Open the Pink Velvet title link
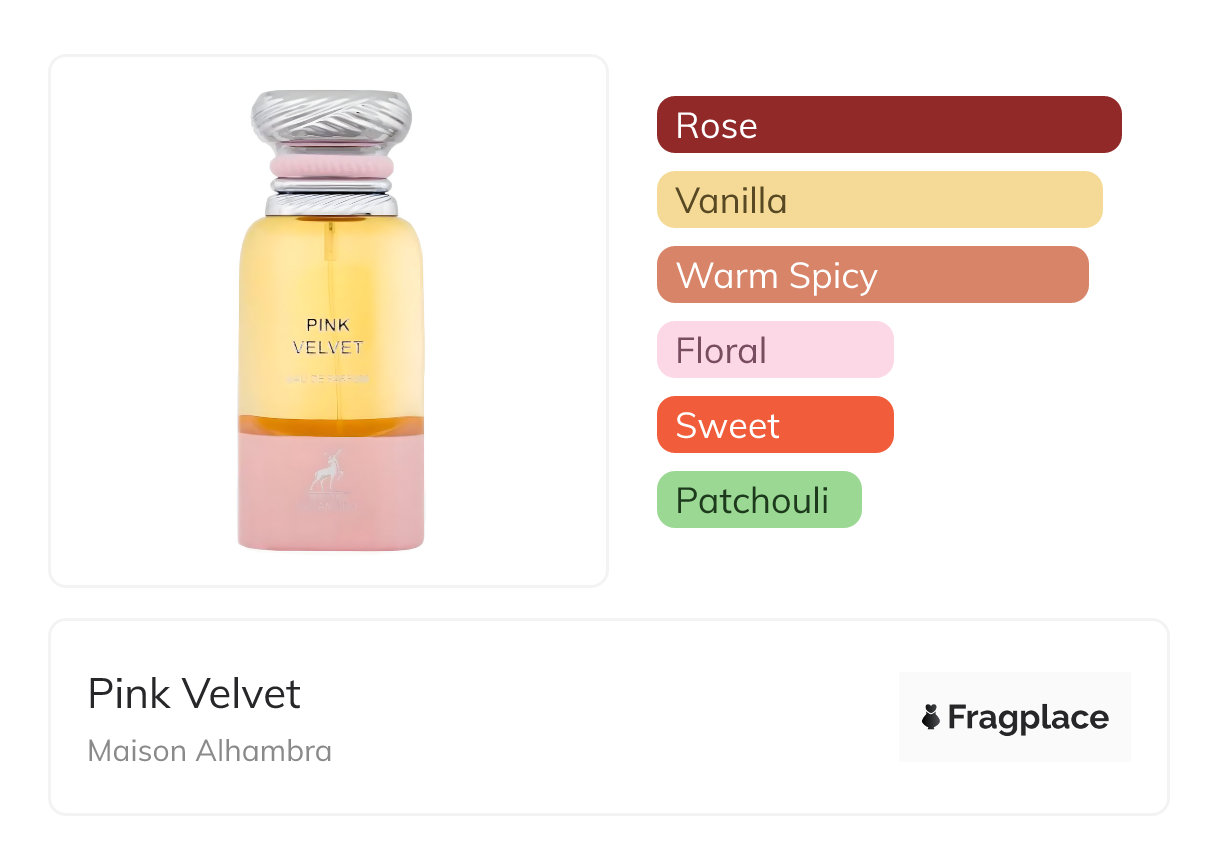Screen dimensions: 1218x864 pyautogui.click(x=194, y=694)
